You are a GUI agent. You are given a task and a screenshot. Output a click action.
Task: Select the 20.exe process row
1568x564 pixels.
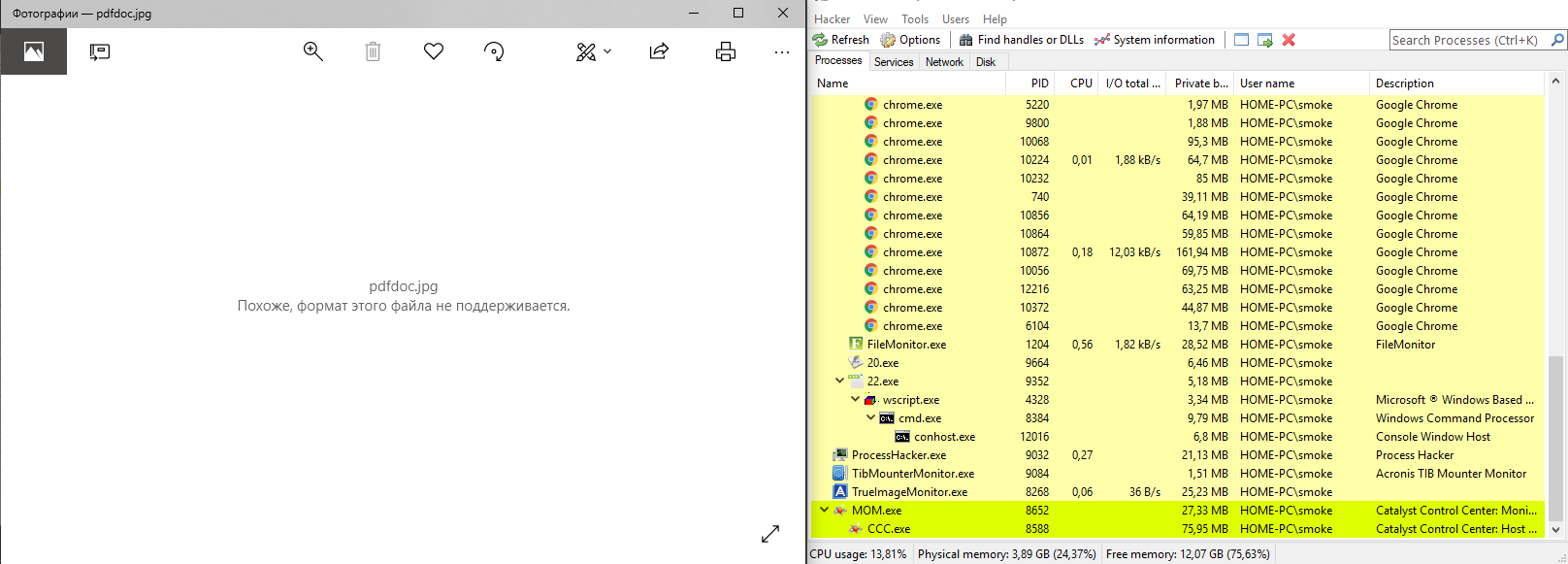(x=1177, y=363)
